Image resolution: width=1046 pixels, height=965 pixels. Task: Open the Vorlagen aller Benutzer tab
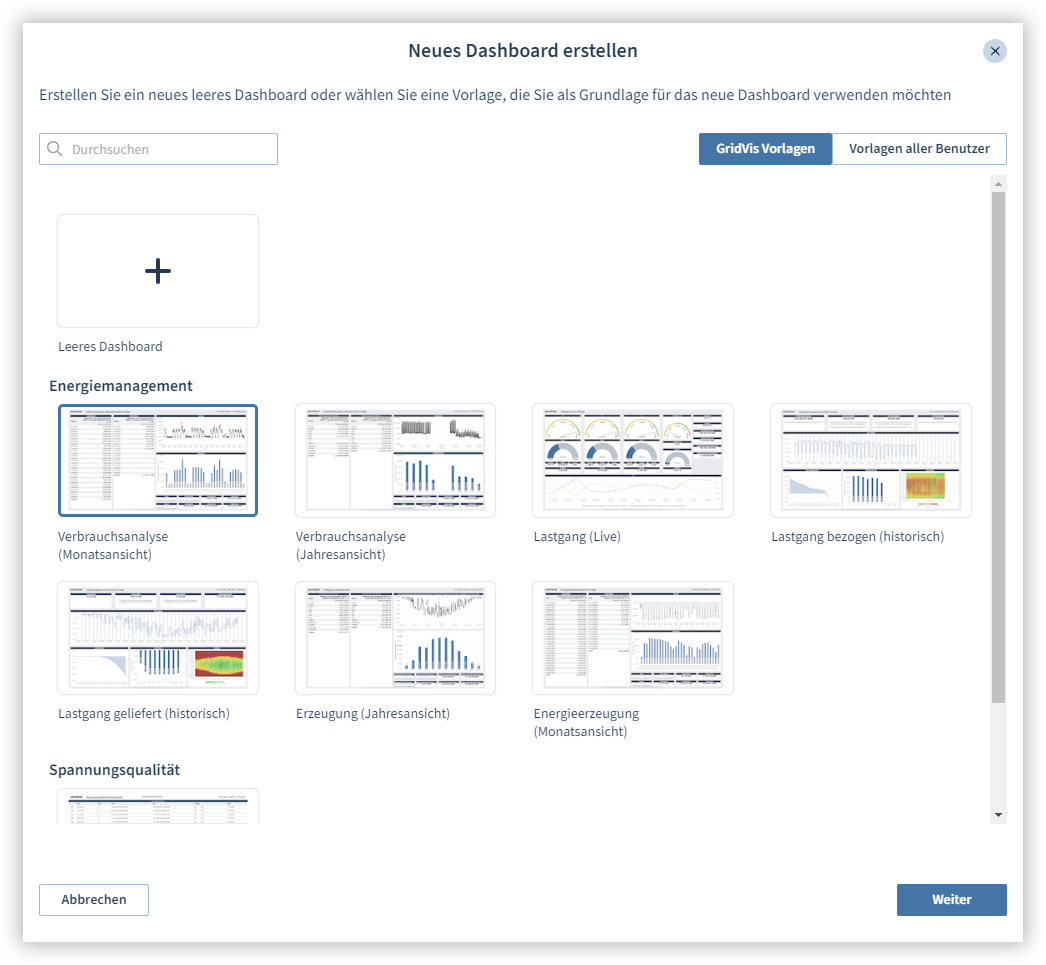pyautogui.click(x=919, y=148)
